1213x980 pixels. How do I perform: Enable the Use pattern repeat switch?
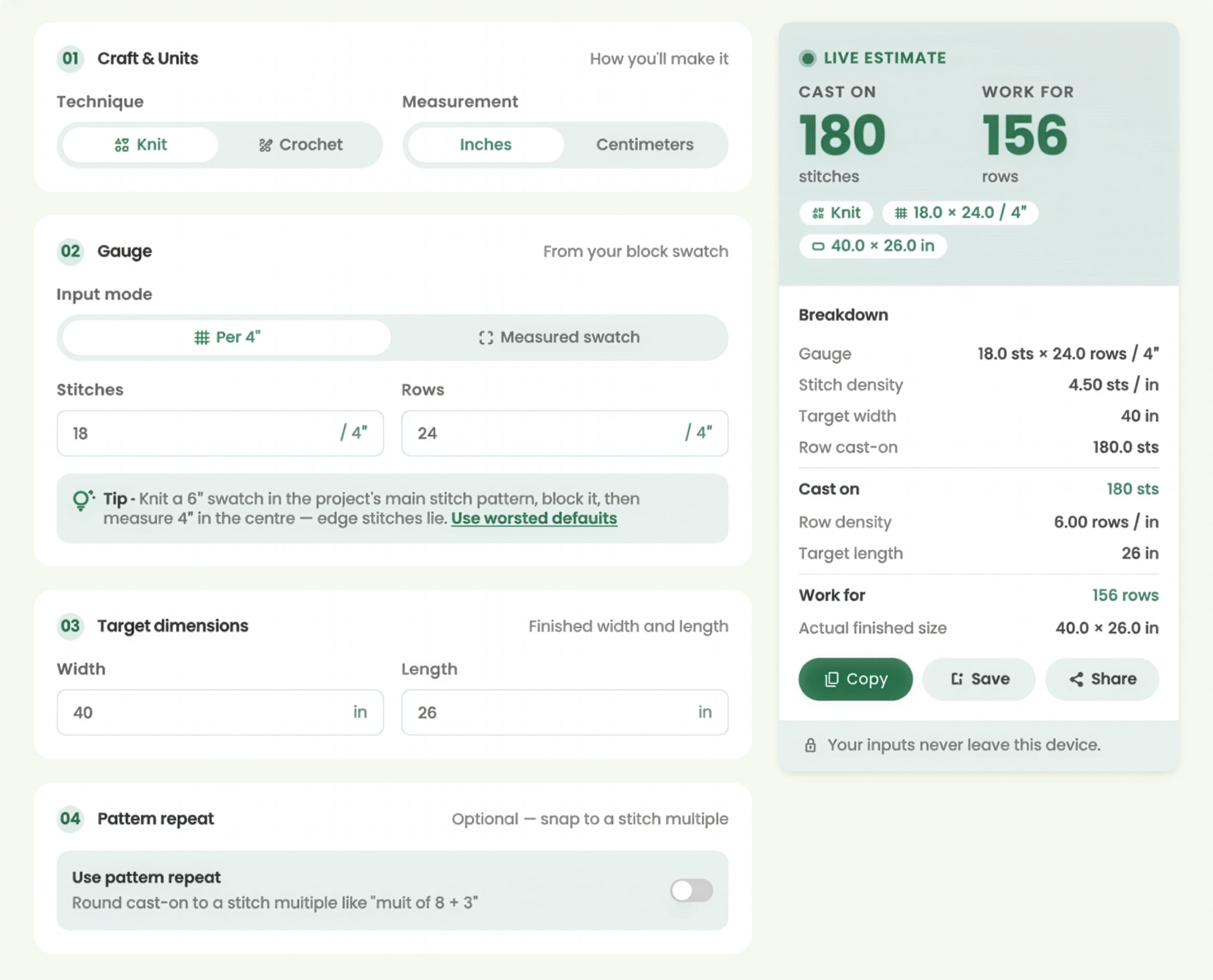[x=691, y=890]
